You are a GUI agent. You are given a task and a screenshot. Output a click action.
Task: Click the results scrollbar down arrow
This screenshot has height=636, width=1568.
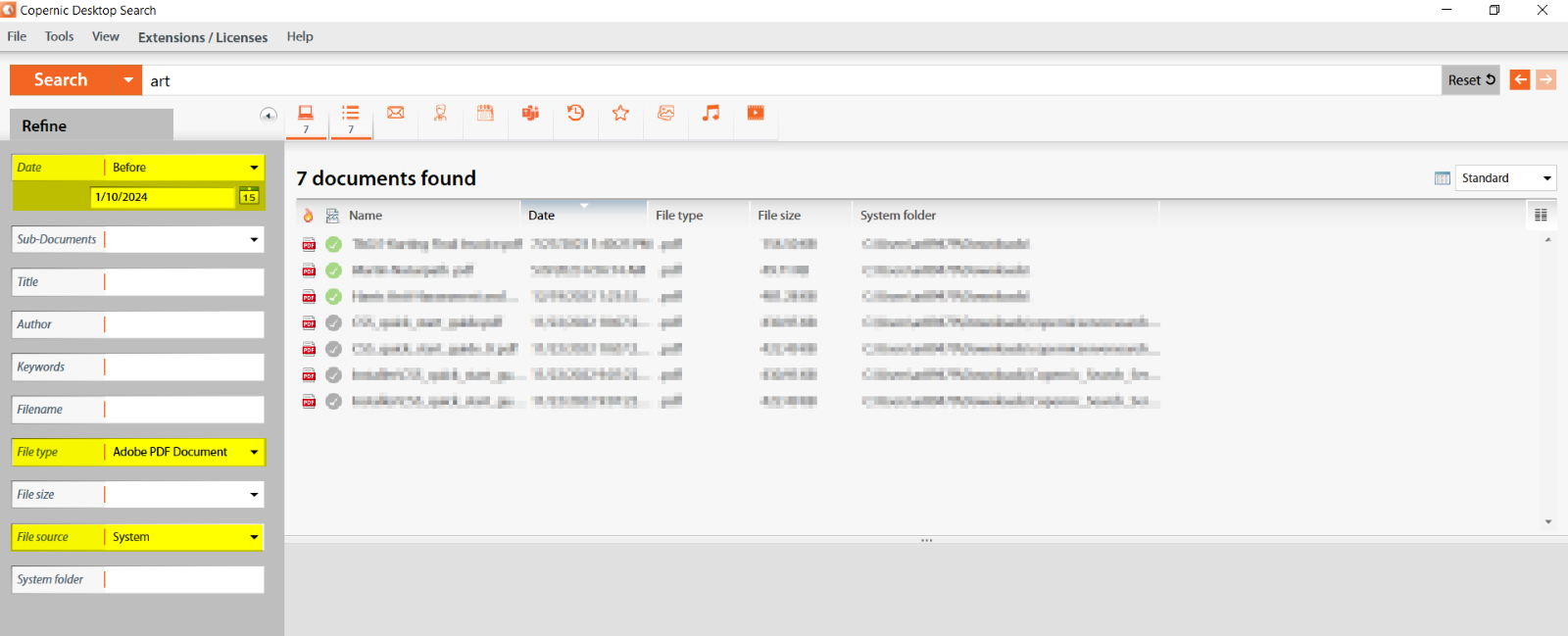coord(1548,521)
